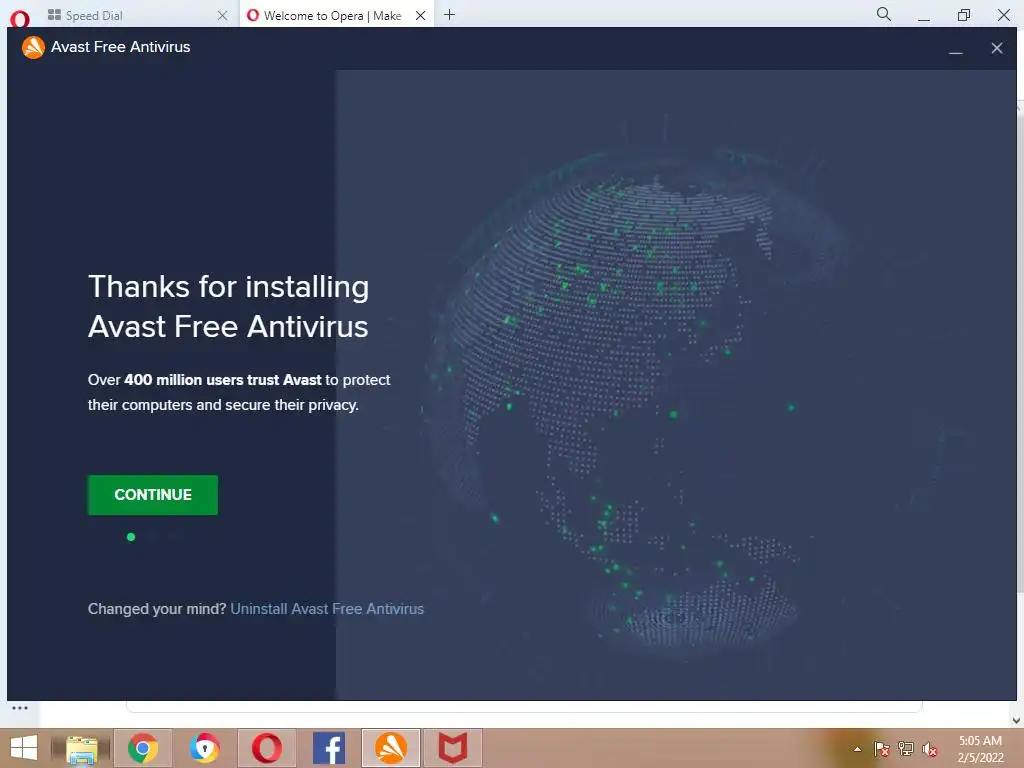Close the Welcome to Opera tab
This screenshot has width=1024, height=768.
(x=421, y=15)
